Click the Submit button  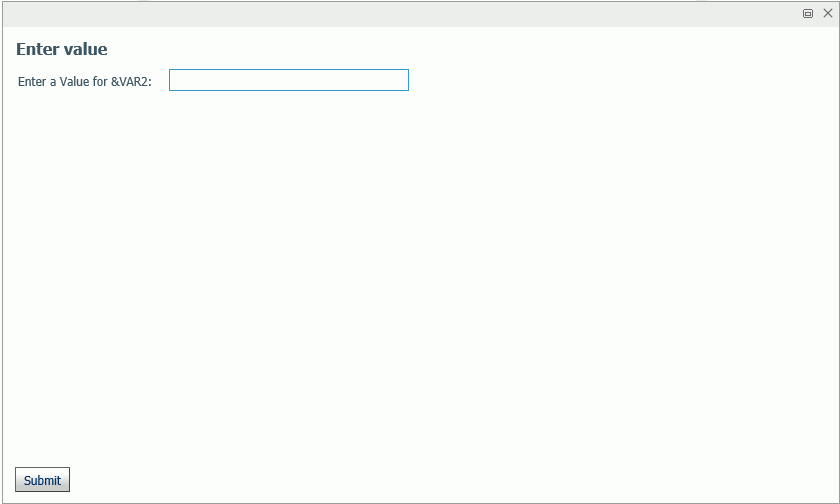(42, 479)
